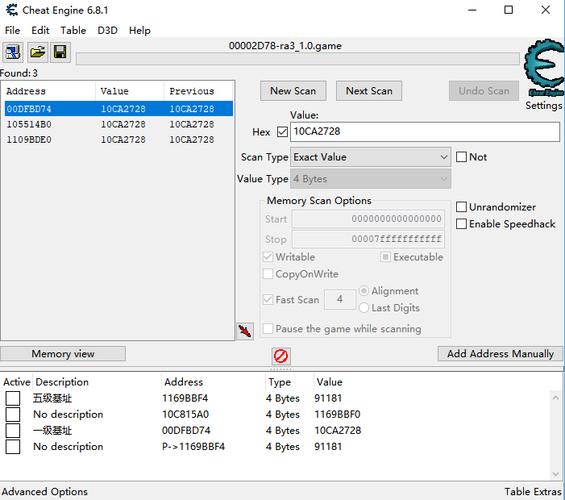Open the Table menu
The height and width of the screenshot is (500, 565).
(73, 30)
